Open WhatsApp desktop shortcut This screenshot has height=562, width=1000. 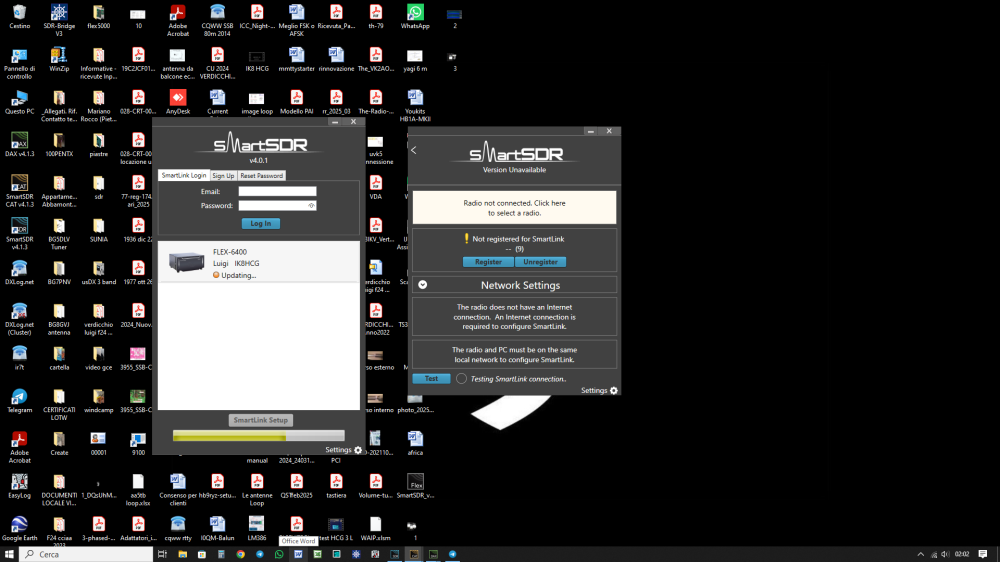point(415,17)
